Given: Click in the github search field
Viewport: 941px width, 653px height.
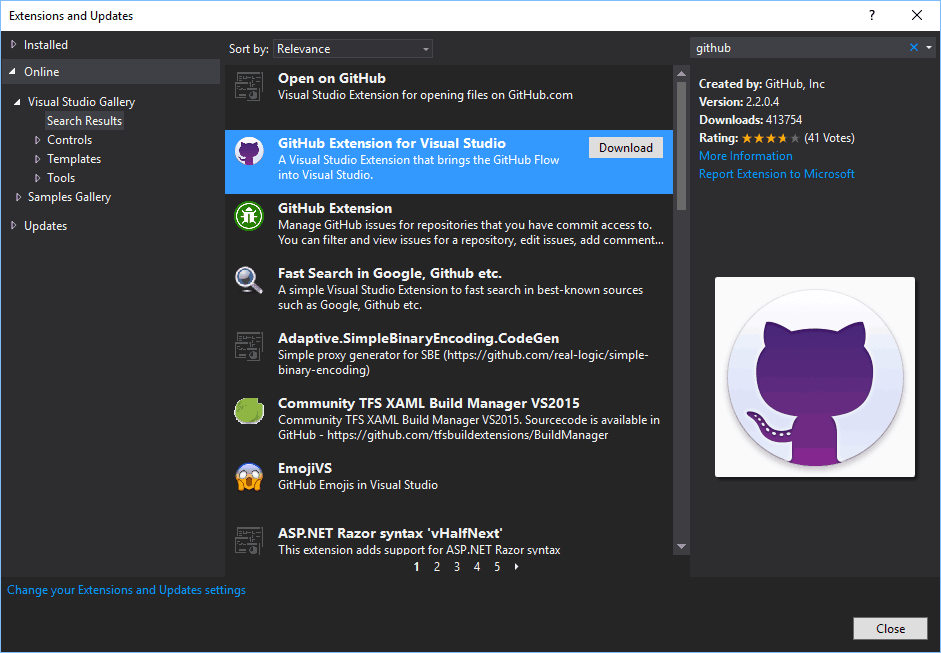Looking at the screenshot, I should point(798,48).
